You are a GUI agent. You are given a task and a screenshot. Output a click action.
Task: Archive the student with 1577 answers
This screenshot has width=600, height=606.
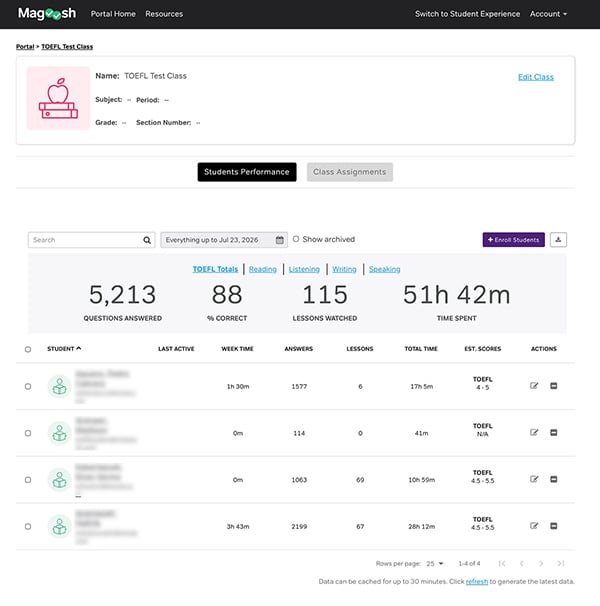554,386
